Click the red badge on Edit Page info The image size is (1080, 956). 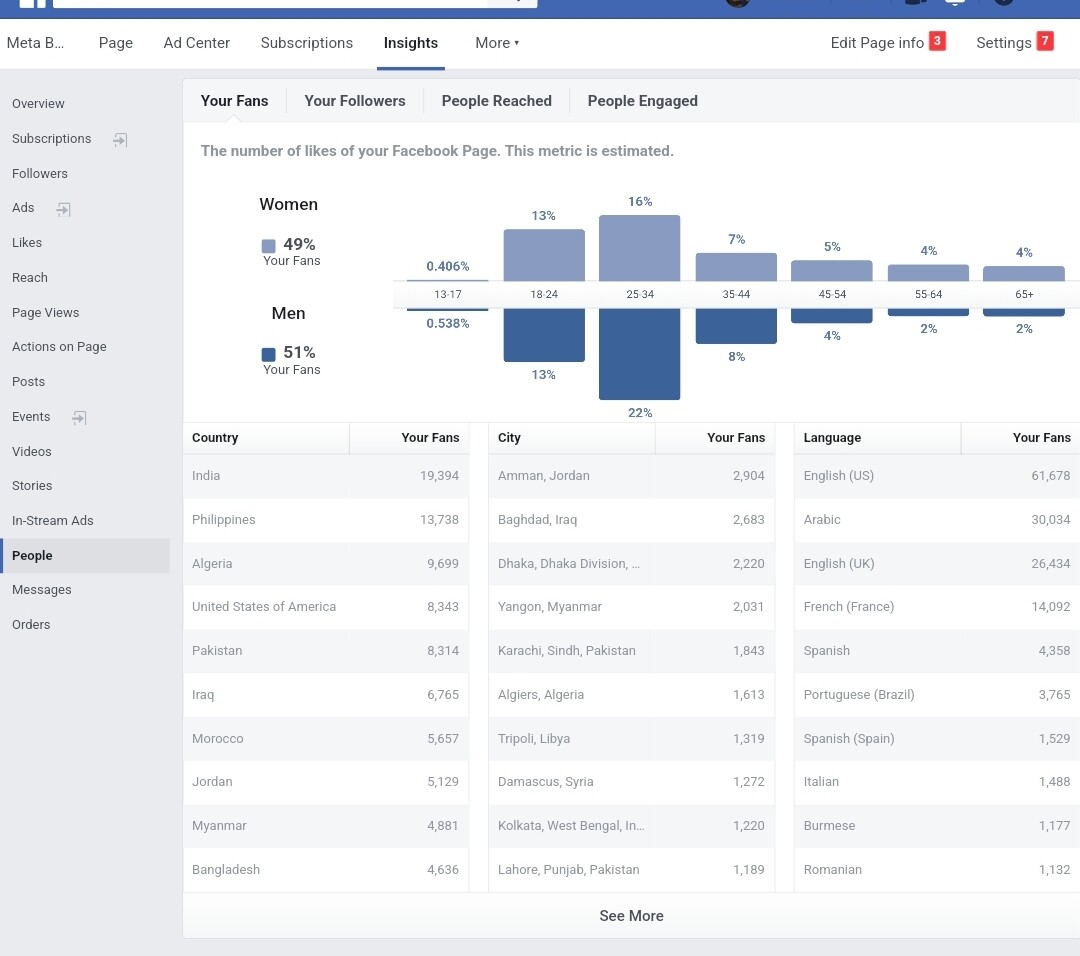(x=937, y=41)
